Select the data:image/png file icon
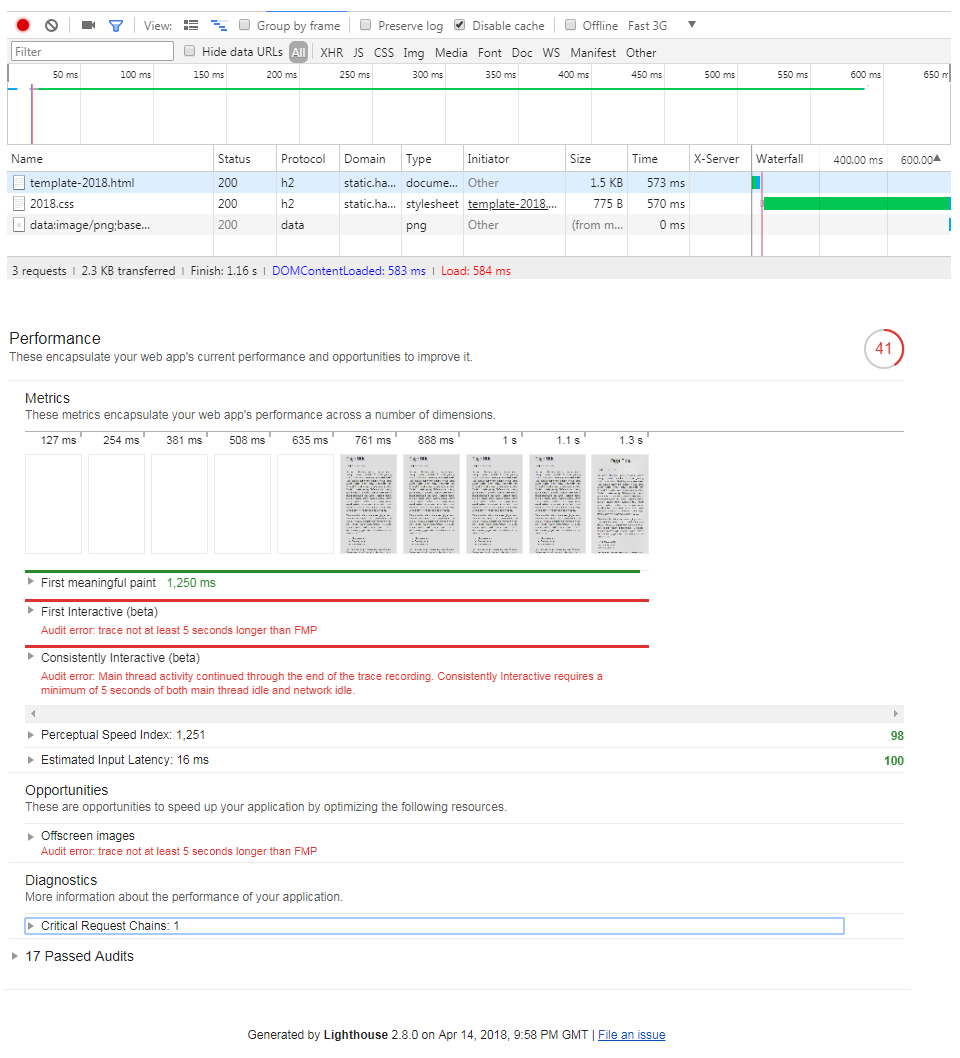The width and height of the screenshot is (960, 1058). (x=19, y=225)
